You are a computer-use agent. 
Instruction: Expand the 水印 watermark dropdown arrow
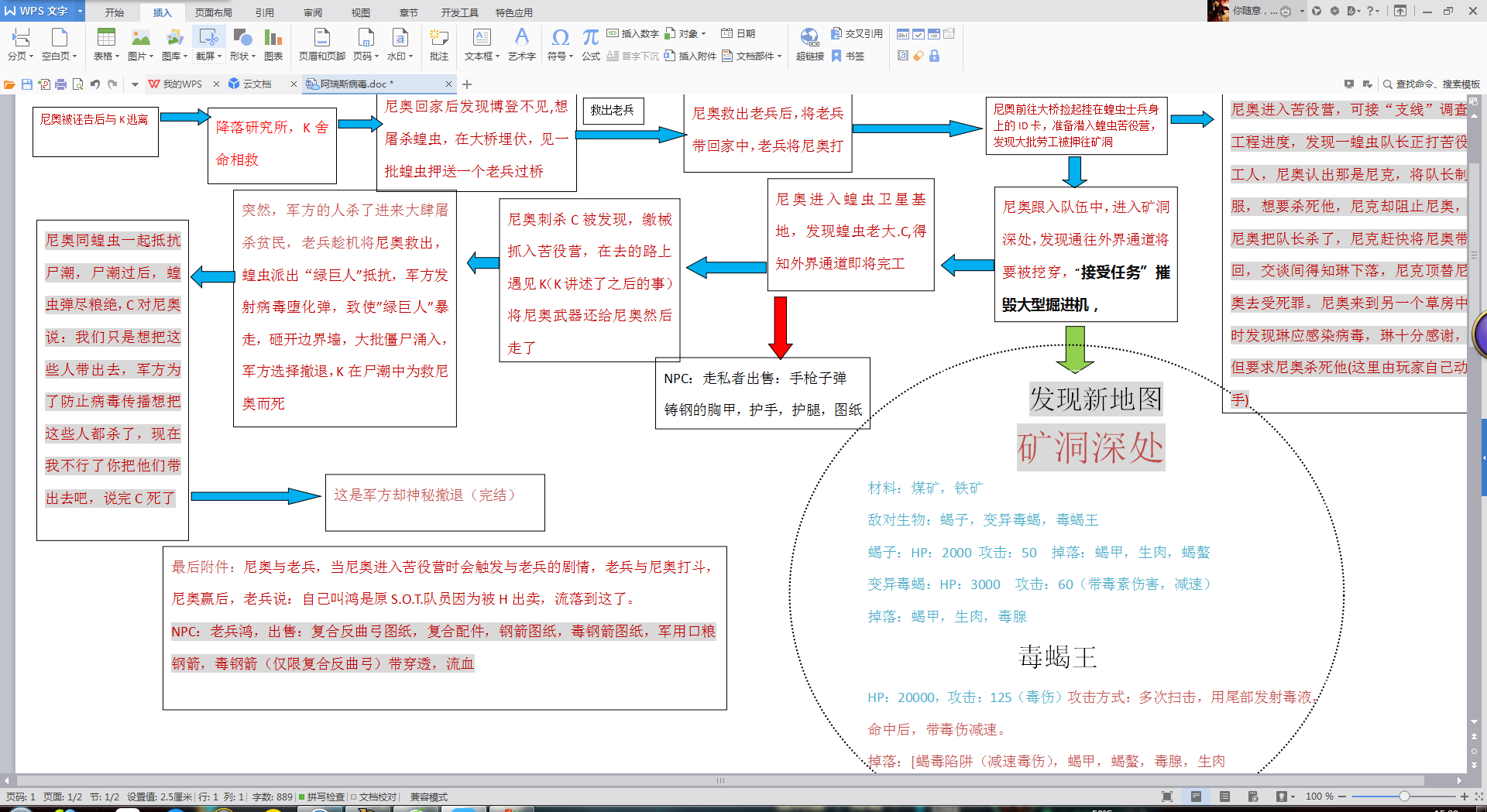coord(411,57)
